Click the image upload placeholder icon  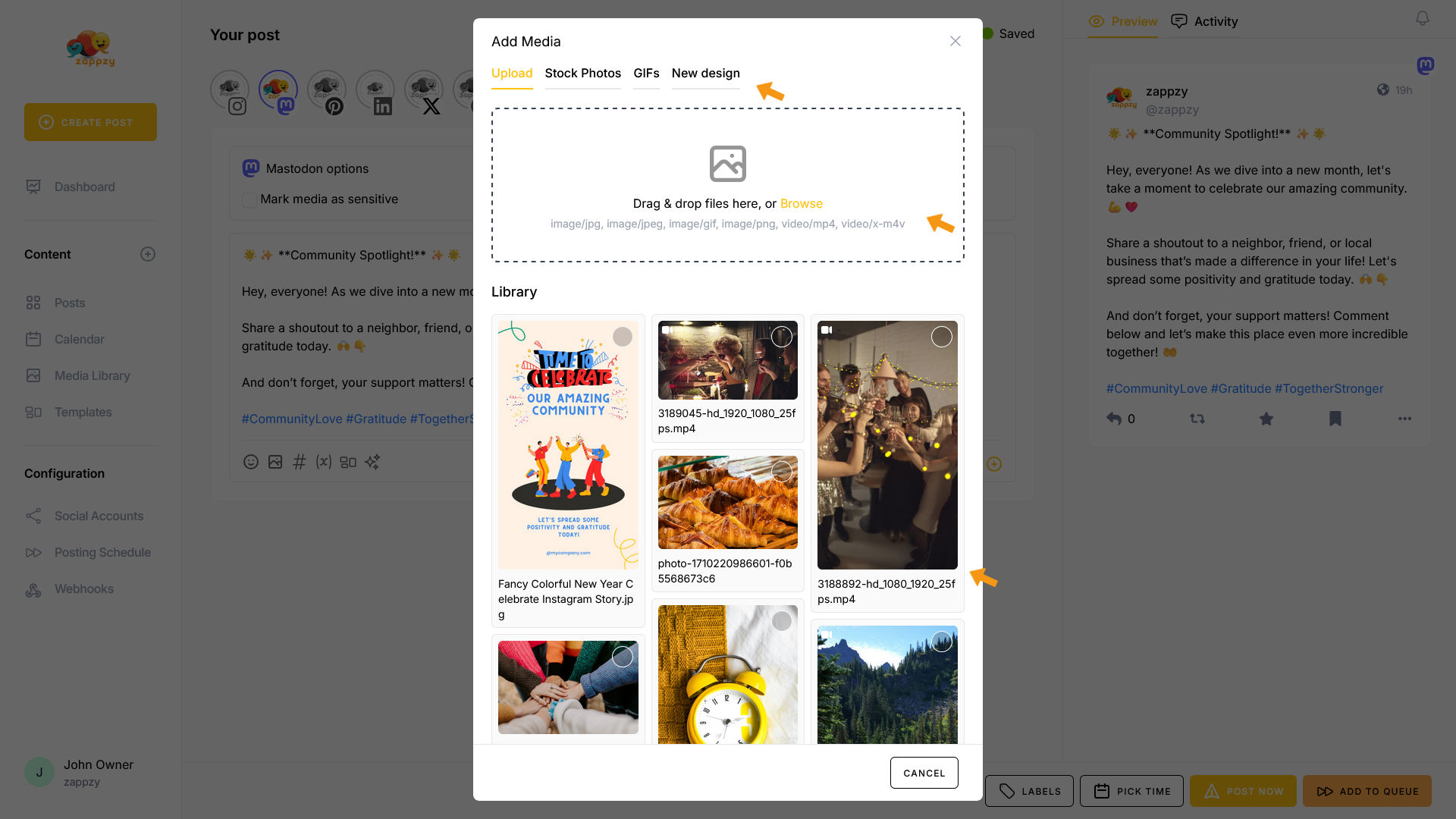(x=727, y=164)
